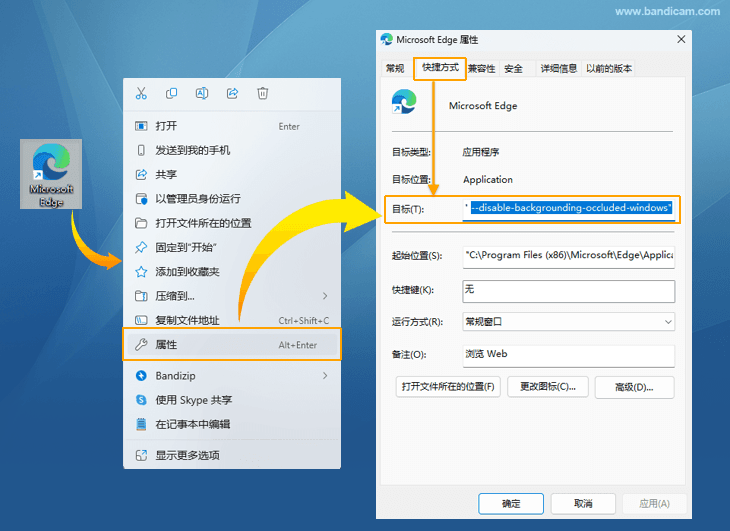
Task: Switch to the 常规 tab
Action: point(395,69)
